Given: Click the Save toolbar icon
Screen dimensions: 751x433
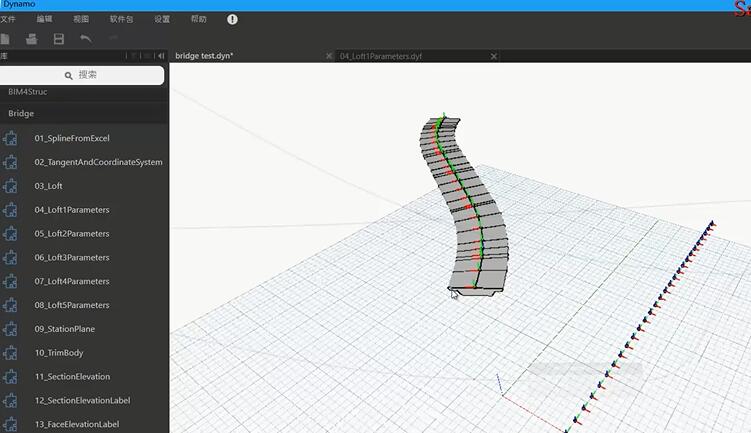Looking at the screenshot, I should pyautogui.click(x=59, y=38).
